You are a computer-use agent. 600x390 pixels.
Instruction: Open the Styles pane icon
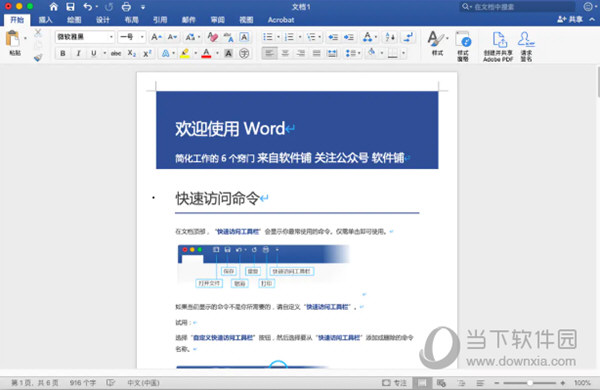(463, 46)
